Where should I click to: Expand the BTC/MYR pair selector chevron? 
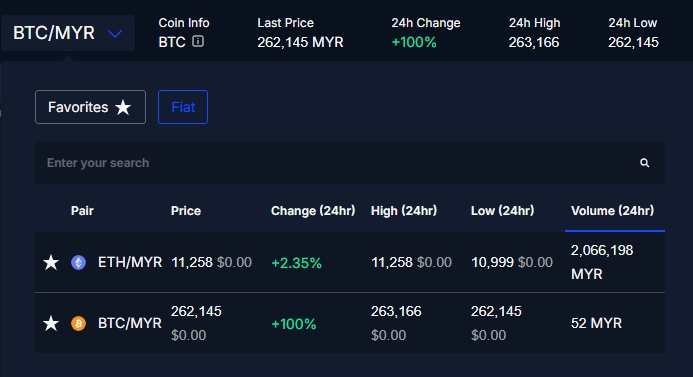point(115,34)
